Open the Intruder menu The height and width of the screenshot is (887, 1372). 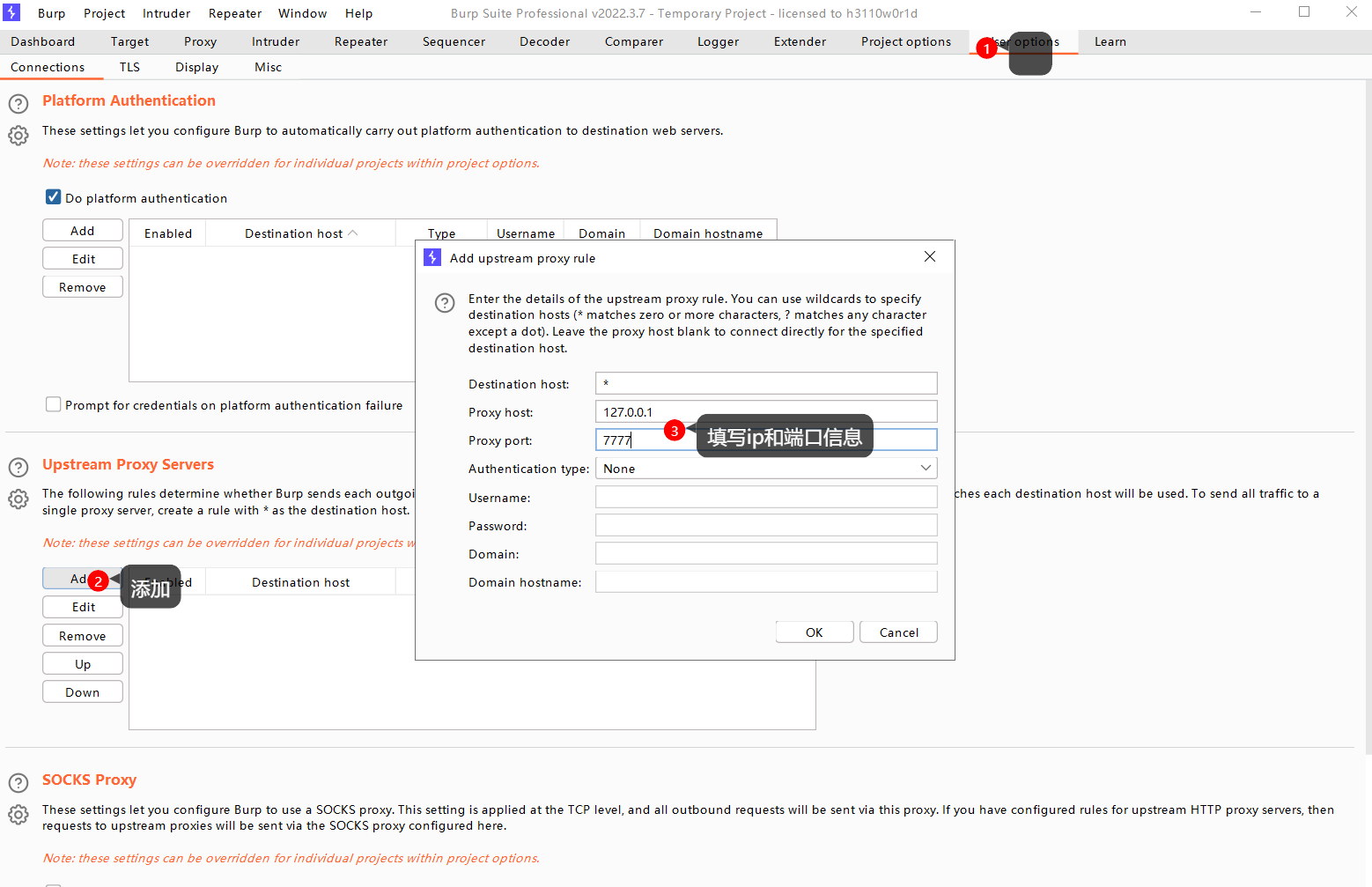pyautogui.click(x=166, y=13)
